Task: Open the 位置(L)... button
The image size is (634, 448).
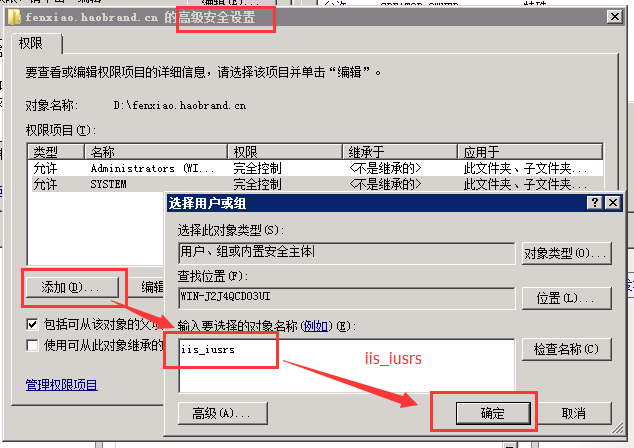Action: (x=566, y=298)
